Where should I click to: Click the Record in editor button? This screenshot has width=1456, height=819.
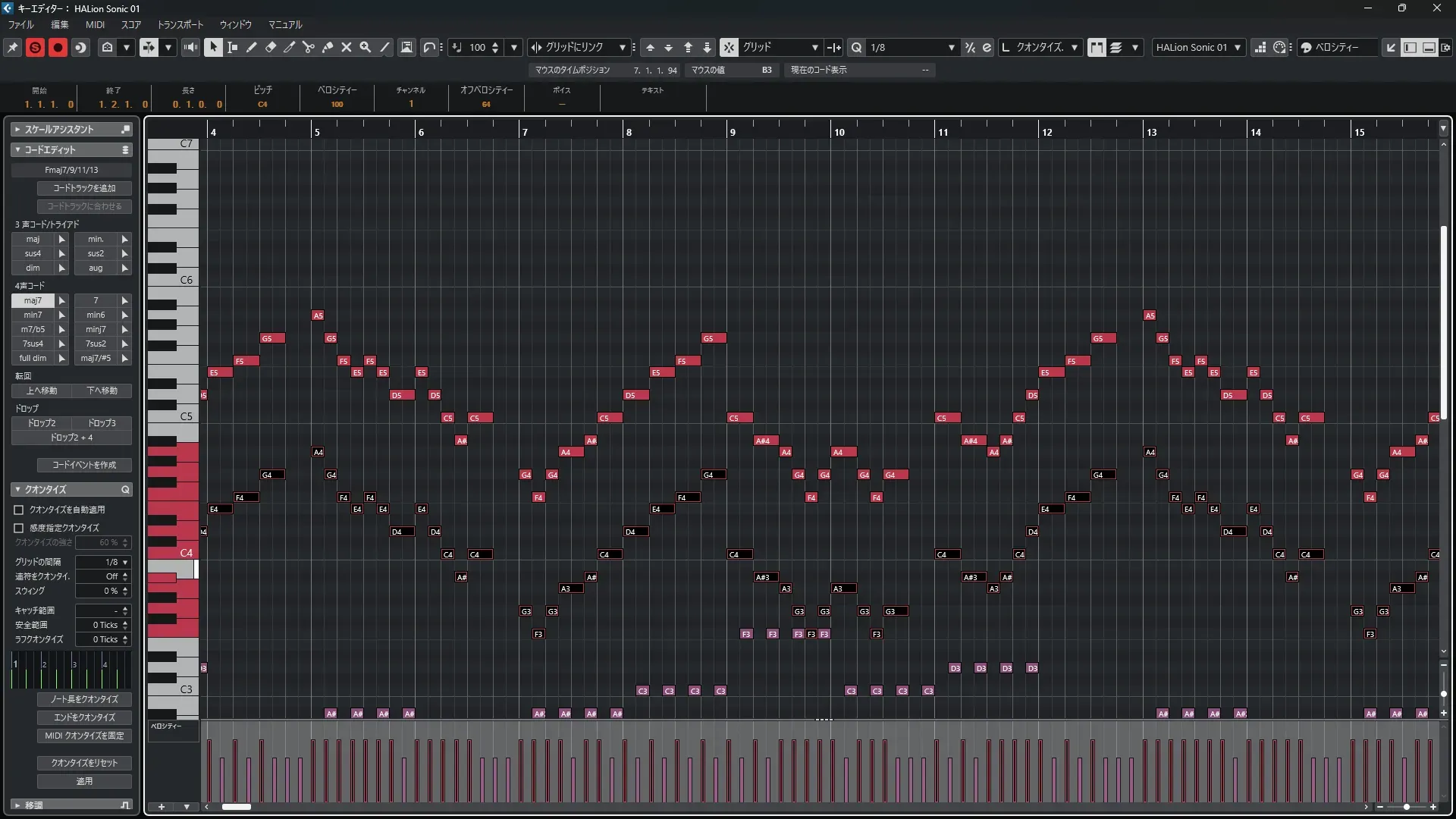coord(58,47)
